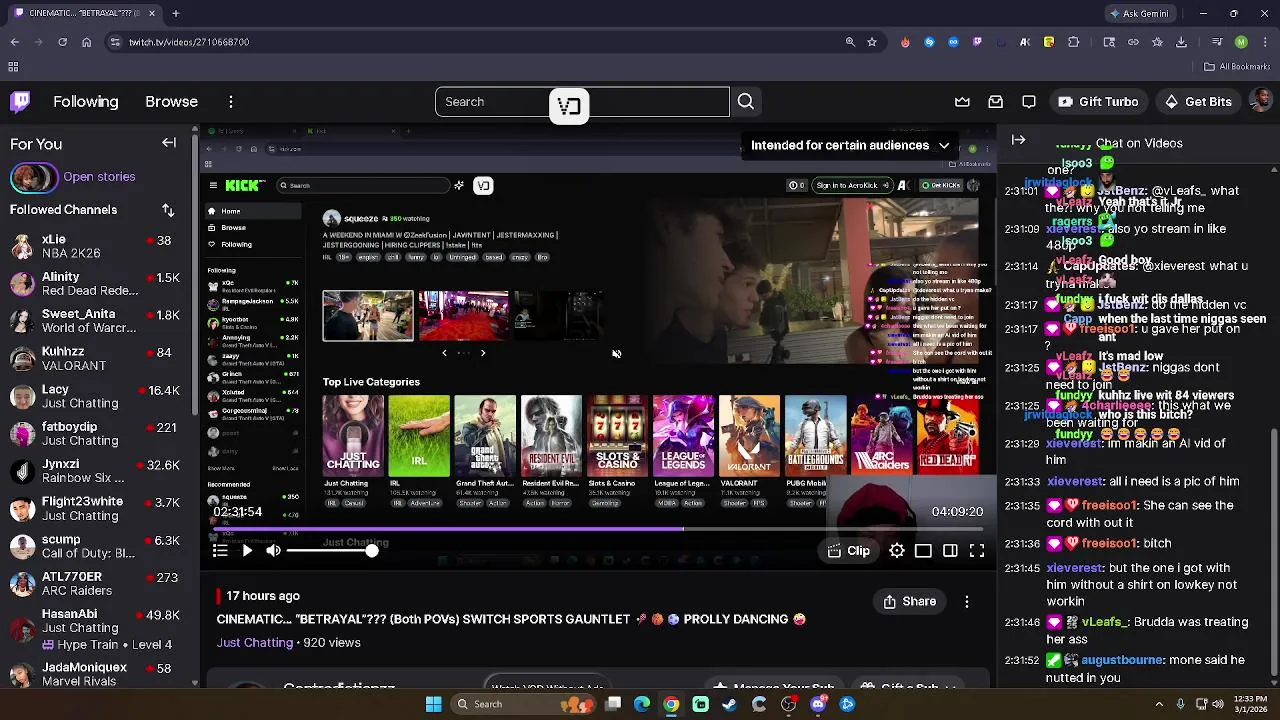Open the video player settings gear
Screen dimensions: 1280x720
click(x=897, y=551)
